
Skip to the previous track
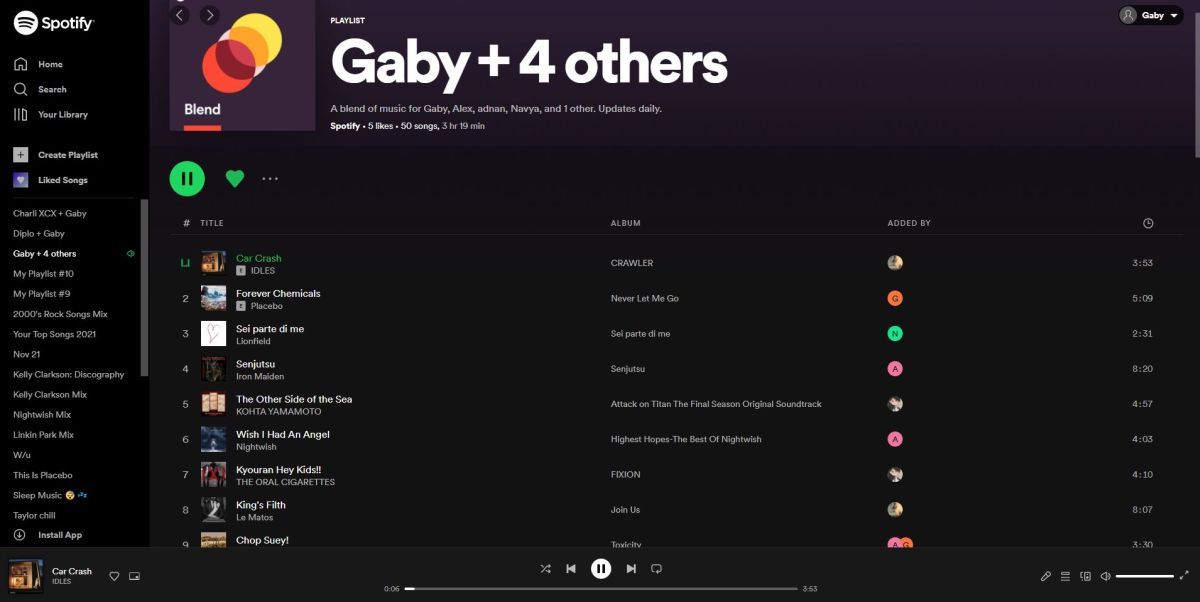(x=571, y=568)
